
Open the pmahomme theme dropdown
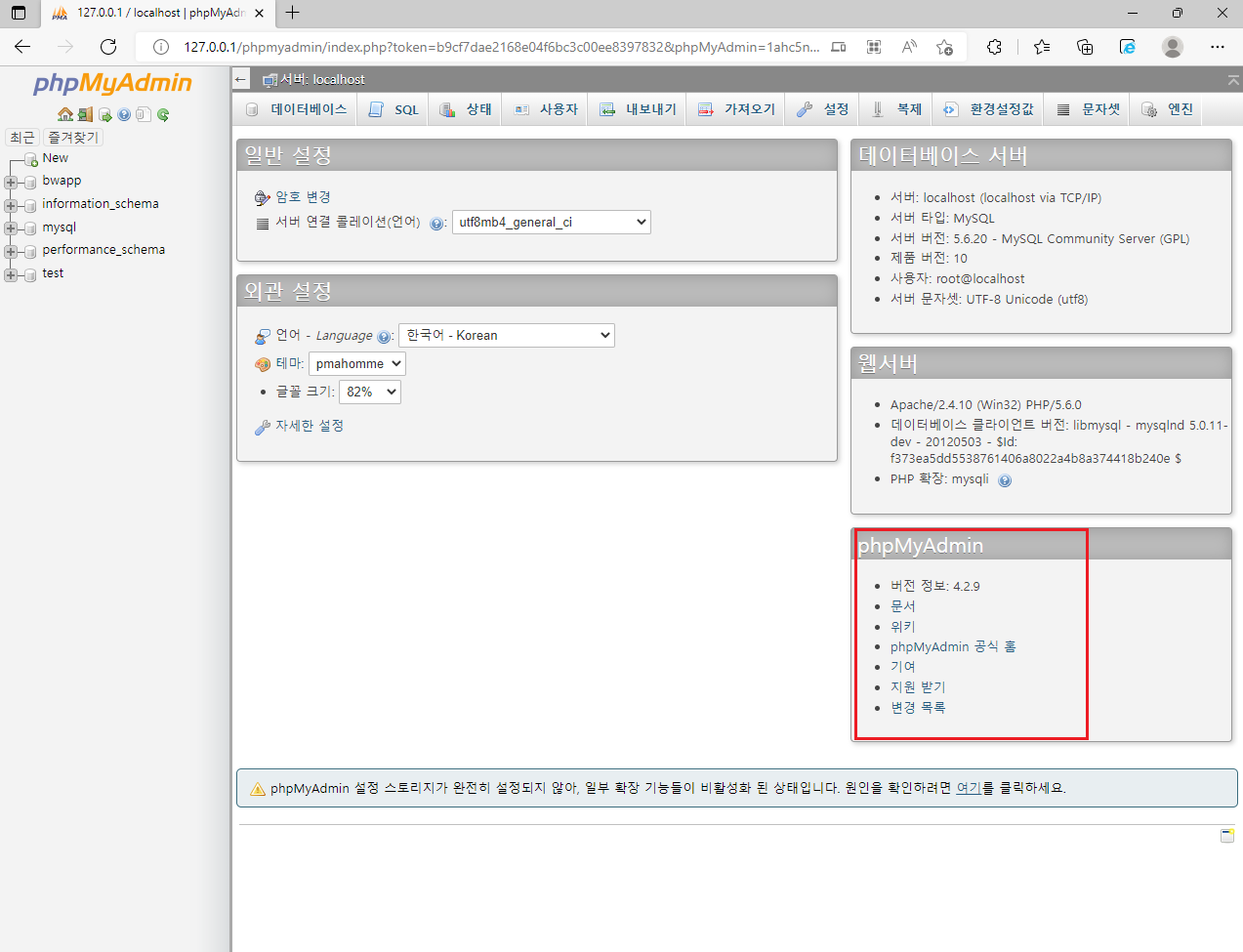tap(357, 363)
